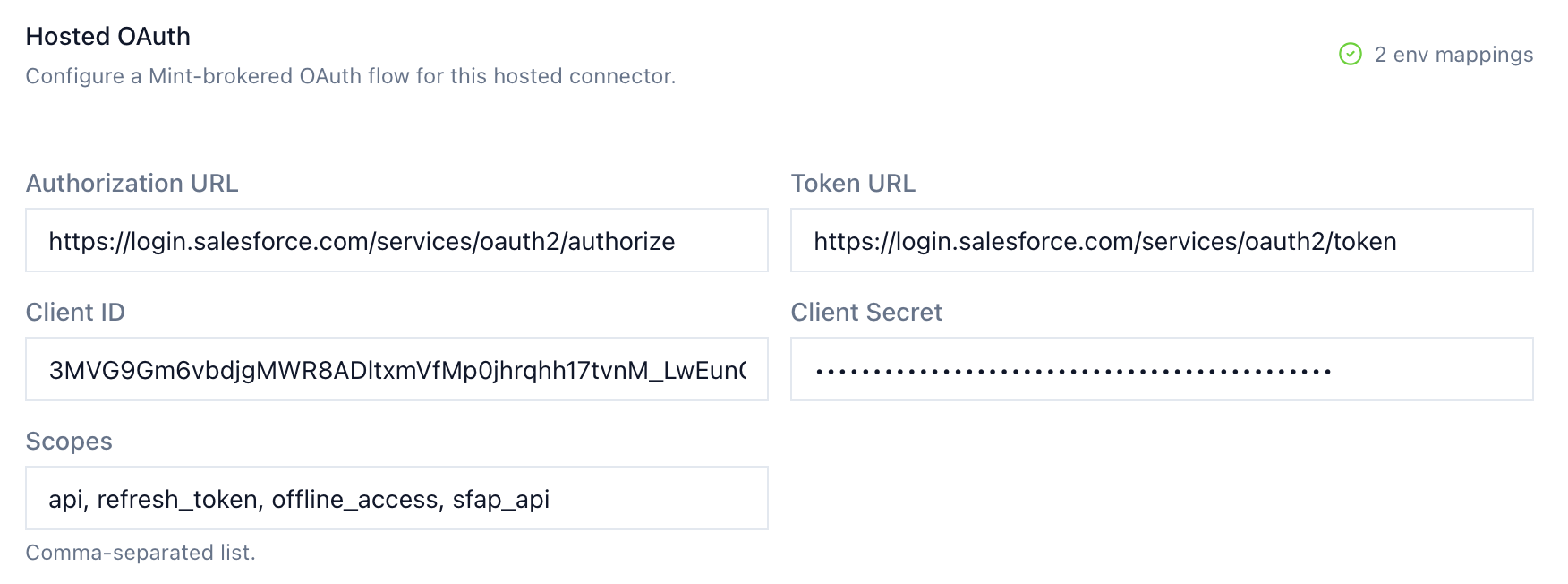Focus the Authorization URL input field

pos(396,241)
